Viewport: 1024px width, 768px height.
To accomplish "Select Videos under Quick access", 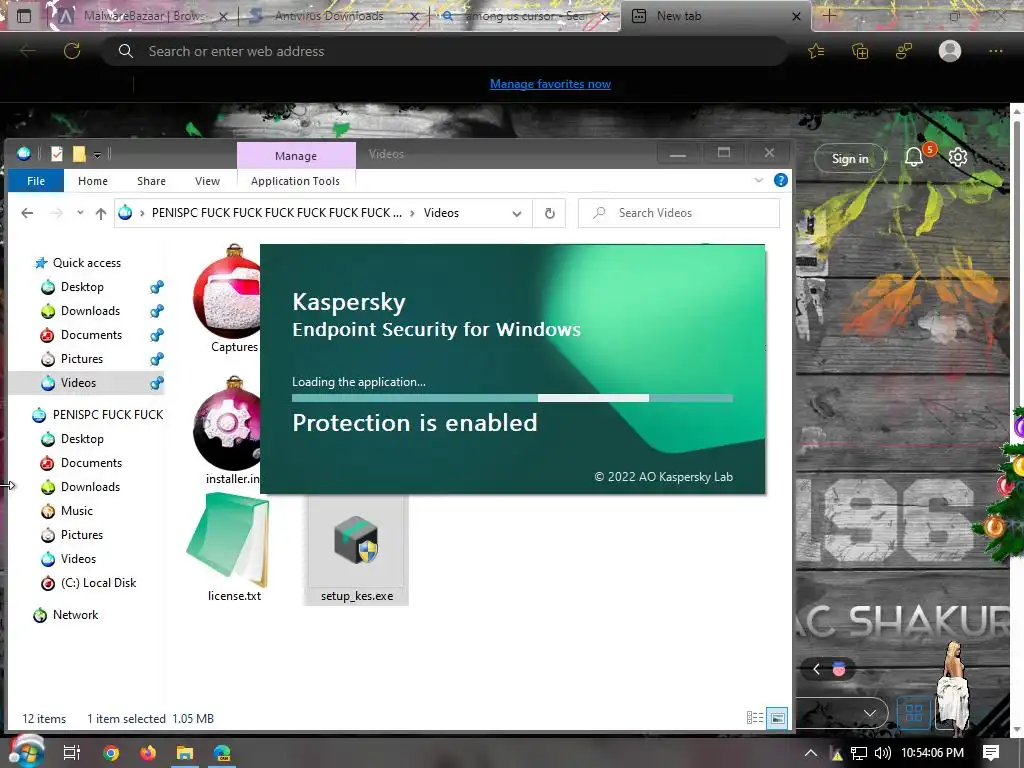I will [x=78, y=383].
